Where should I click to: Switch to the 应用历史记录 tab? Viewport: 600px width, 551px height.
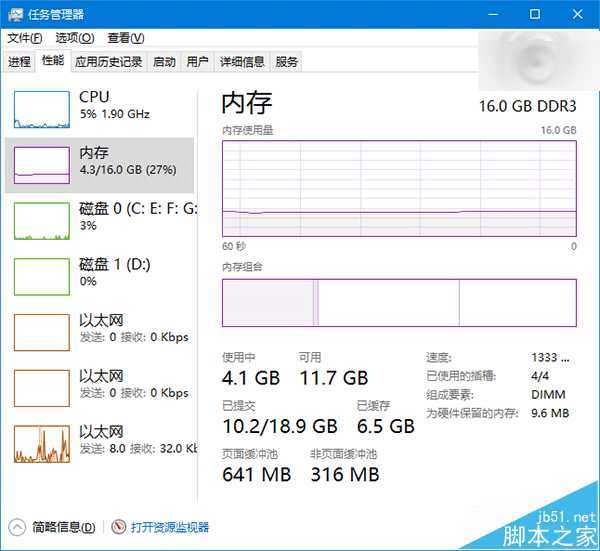click(109, 62)
